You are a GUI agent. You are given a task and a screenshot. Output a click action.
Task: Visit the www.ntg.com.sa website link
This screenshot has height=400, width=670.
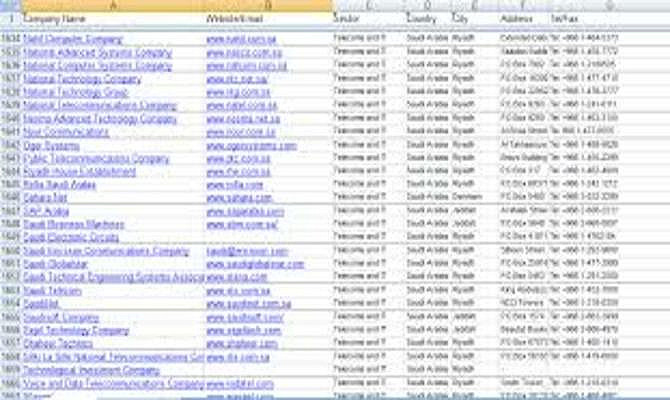tap(238, 92)
